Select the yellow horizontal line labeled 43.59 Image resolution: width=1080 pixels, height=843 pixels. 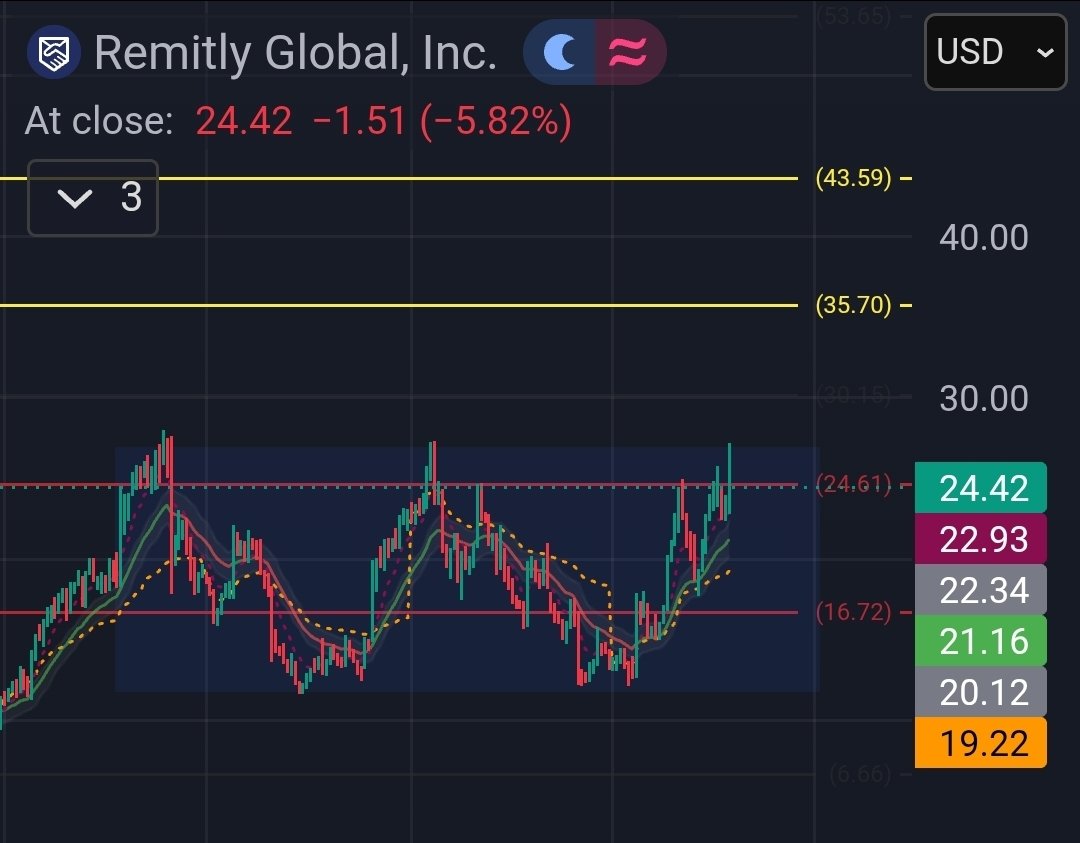pos(399,178)
